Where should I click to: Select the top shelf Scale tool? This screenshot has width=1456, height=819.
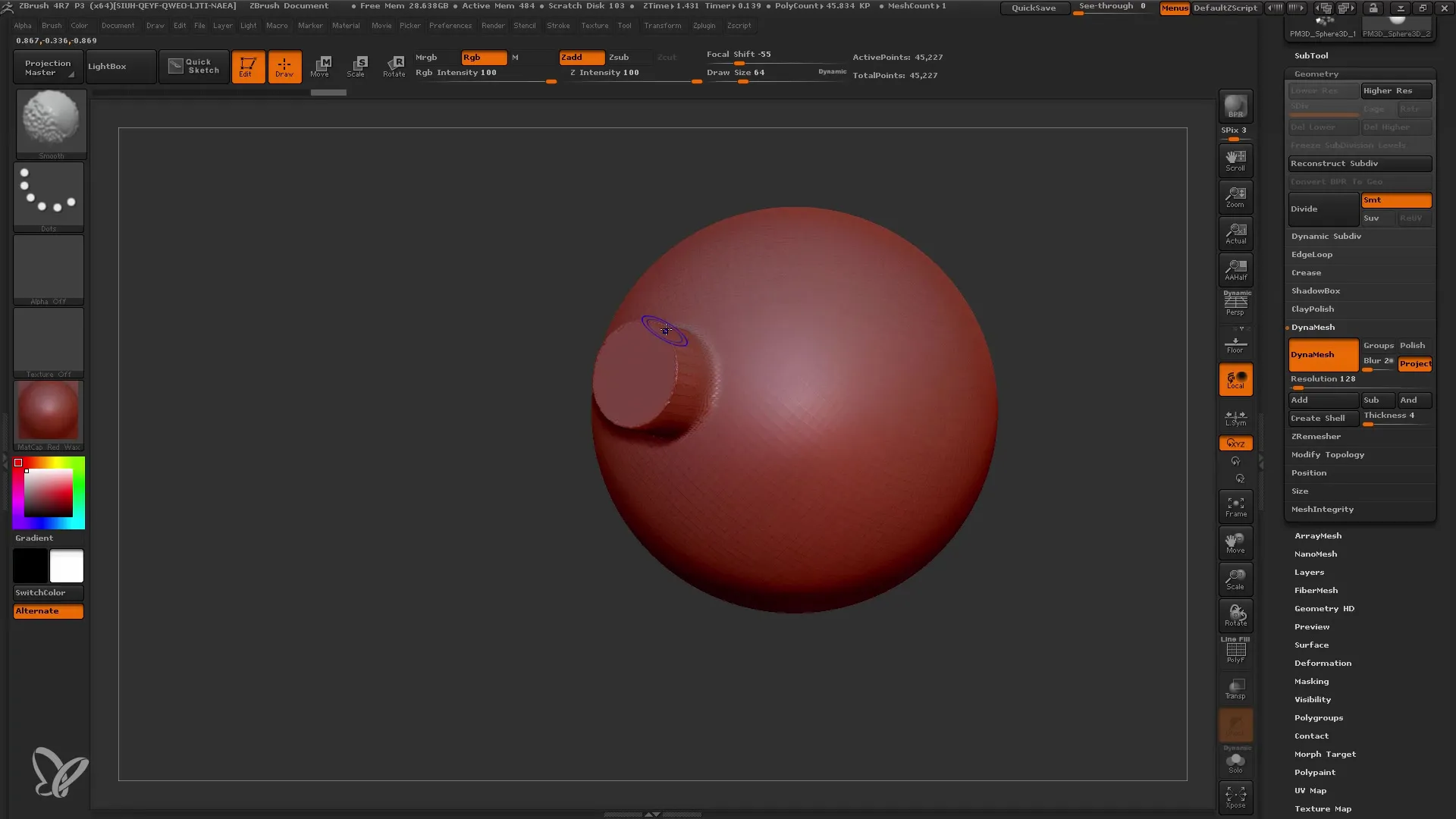click(356, 67)
